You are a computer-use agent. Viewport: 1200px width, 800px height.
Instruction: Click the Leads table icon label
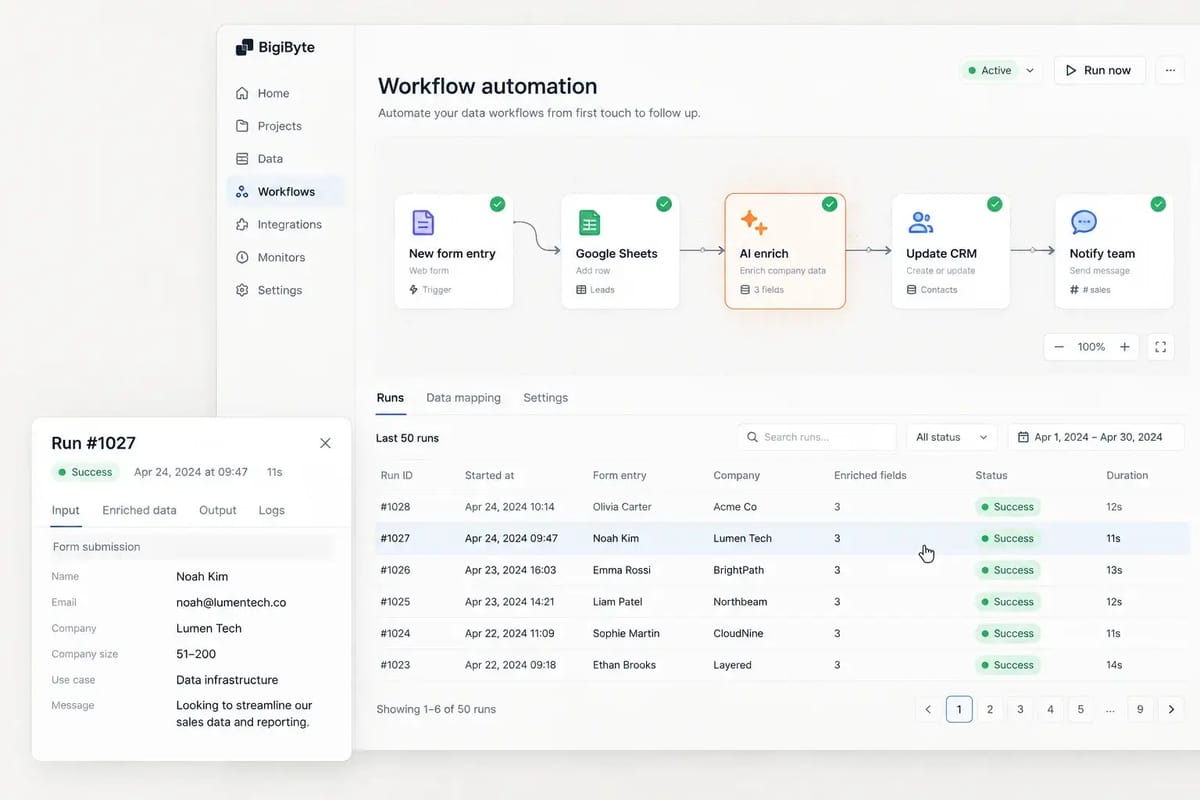pos(596,290)
